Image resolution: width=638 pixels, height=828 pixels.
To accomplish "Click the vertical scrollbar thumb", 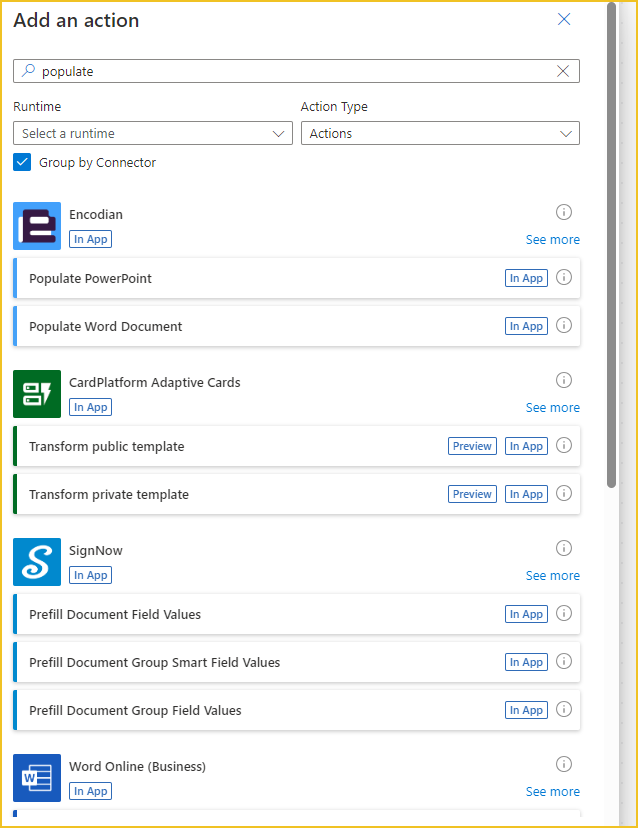I will pos(612,246).
